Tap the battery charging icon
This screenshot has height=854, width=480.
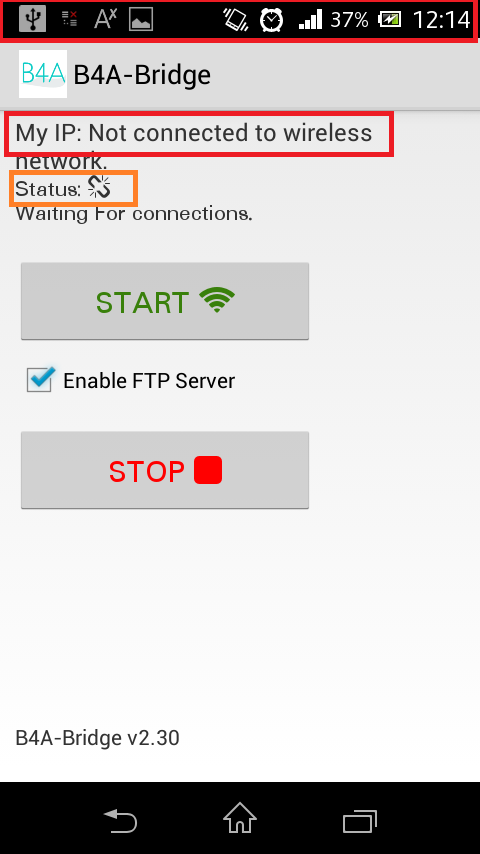(x=390, y=20)
